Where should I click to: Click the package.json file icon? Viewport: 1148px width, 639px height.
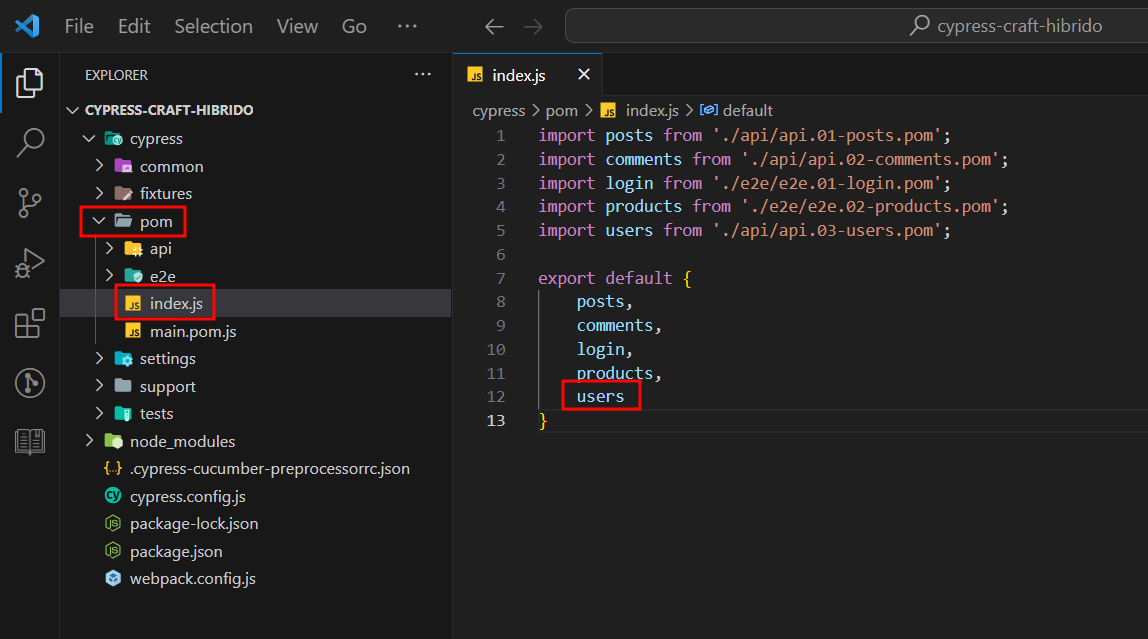tap(113, 550)
